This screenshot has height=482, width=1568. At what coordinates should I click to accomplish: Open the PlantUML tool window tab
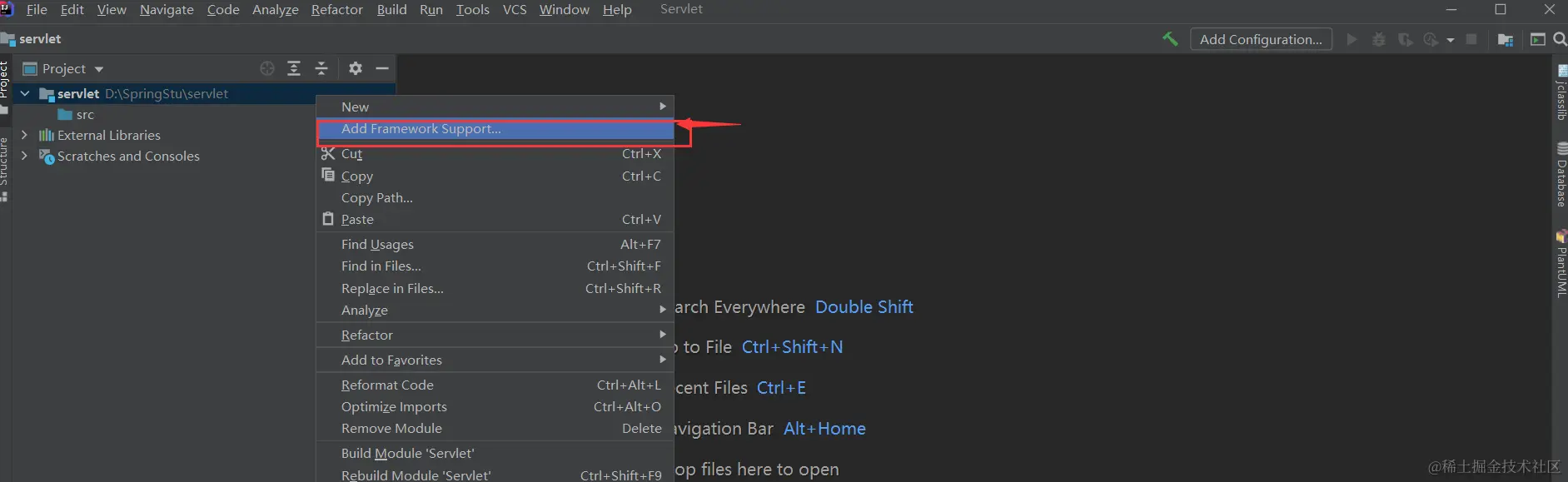[x=1561, y=264]
